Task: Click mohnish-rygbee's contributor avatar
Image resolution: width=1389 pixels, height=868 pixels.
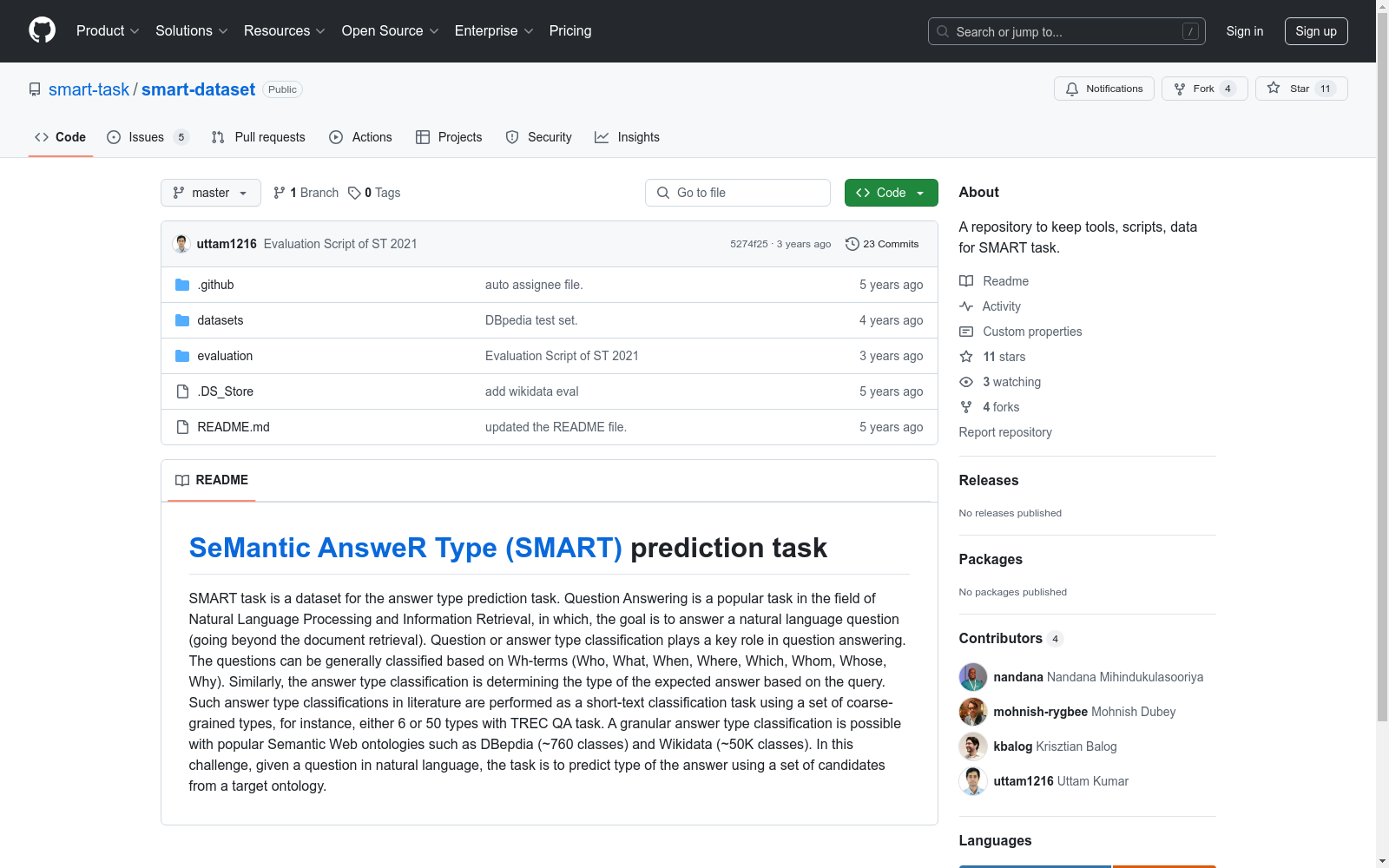Action: tap(973, 712)
